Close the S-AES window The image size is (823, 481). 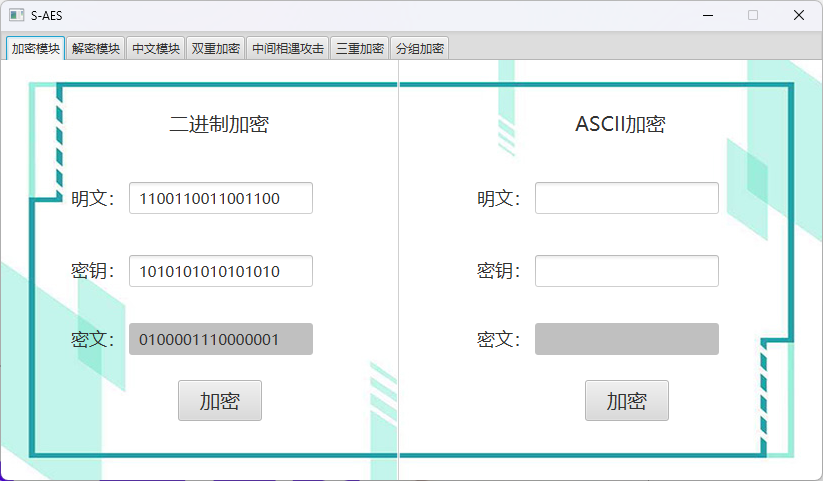tap(798, 15)
